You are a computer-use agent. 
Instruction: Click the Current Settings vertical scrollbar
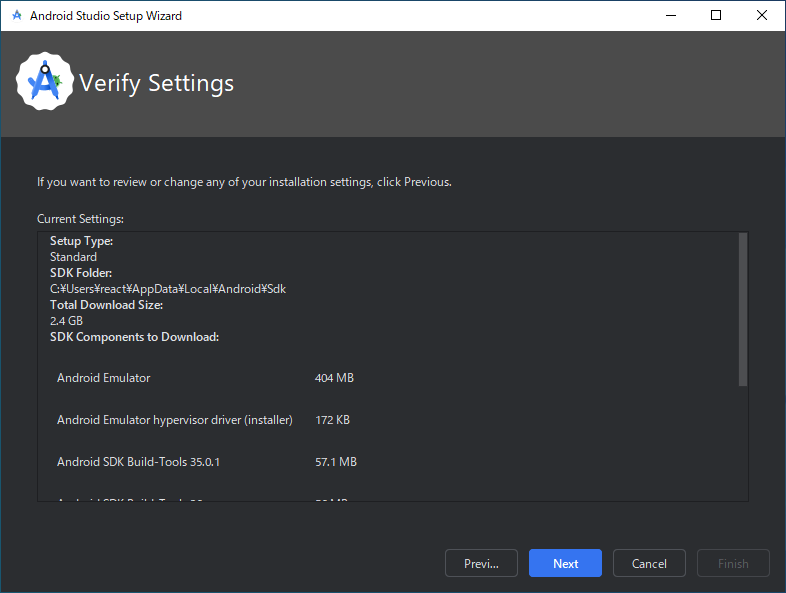click(x=743, y=309)
